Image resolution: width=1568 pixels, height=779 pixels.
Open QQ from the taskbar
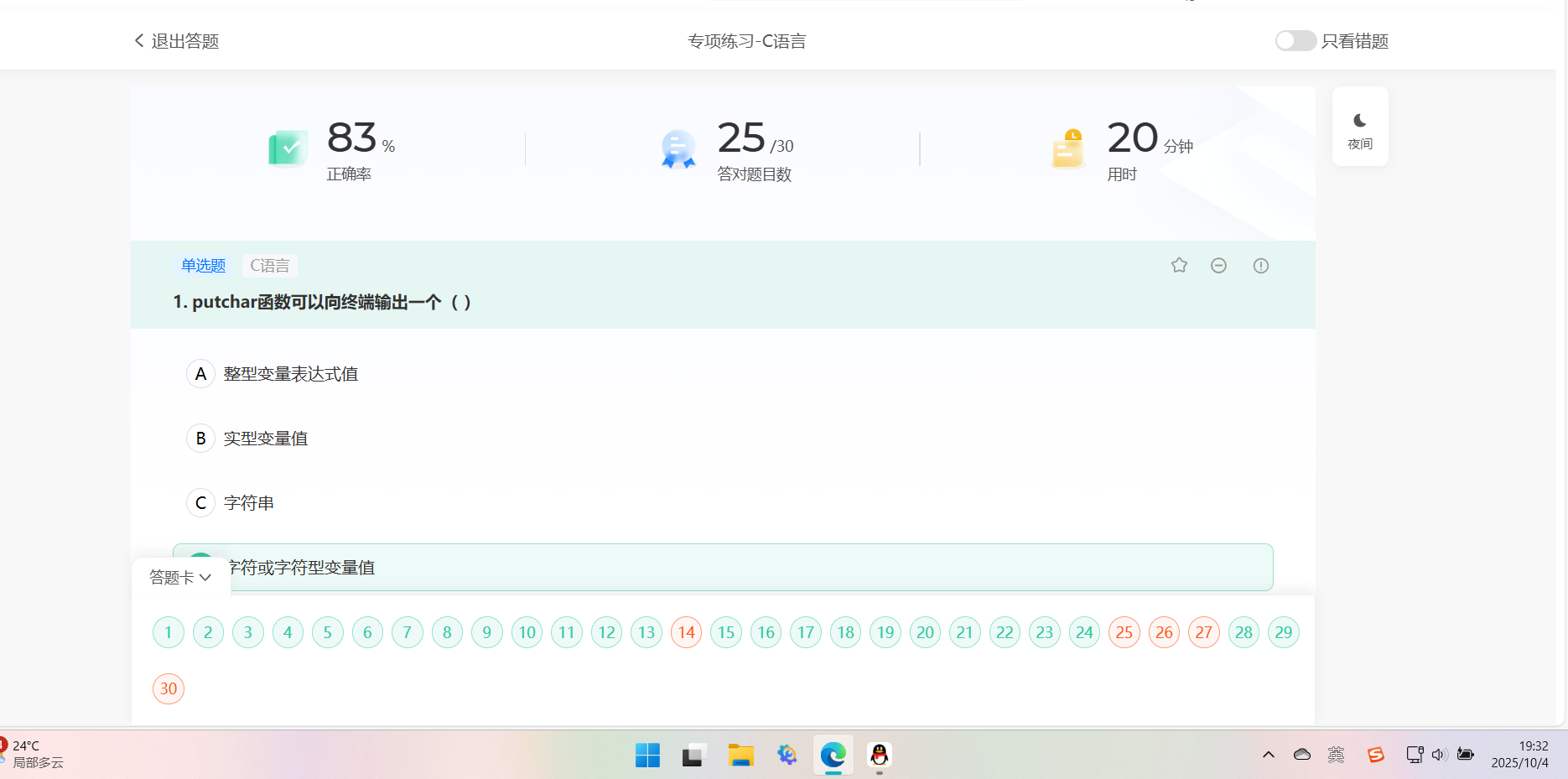coord(878,755)
